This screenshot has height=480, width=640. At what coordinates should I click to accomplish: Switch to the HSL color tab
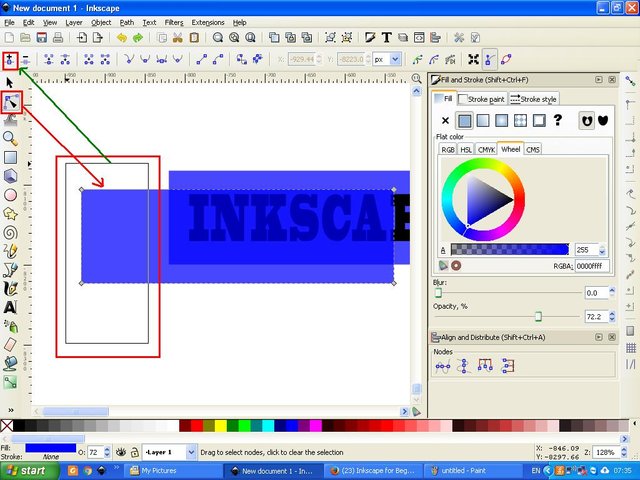pyautogui.click(x=466, y=150)
